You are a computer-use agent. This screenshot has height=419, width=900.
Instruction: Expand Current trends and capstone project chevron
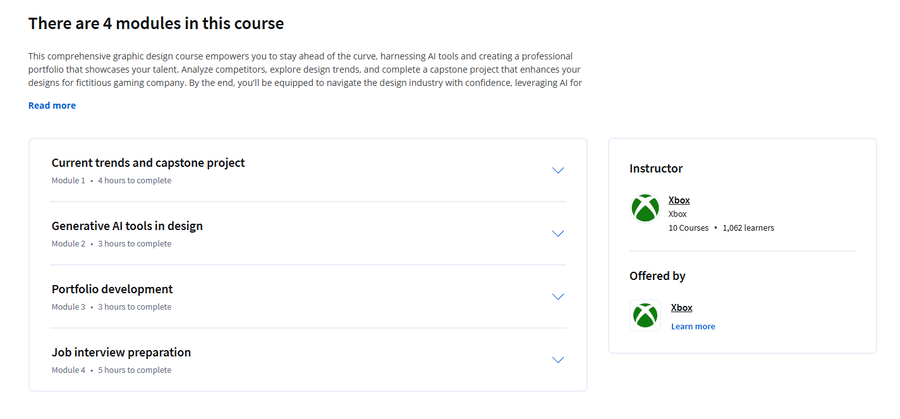[558, 170]
